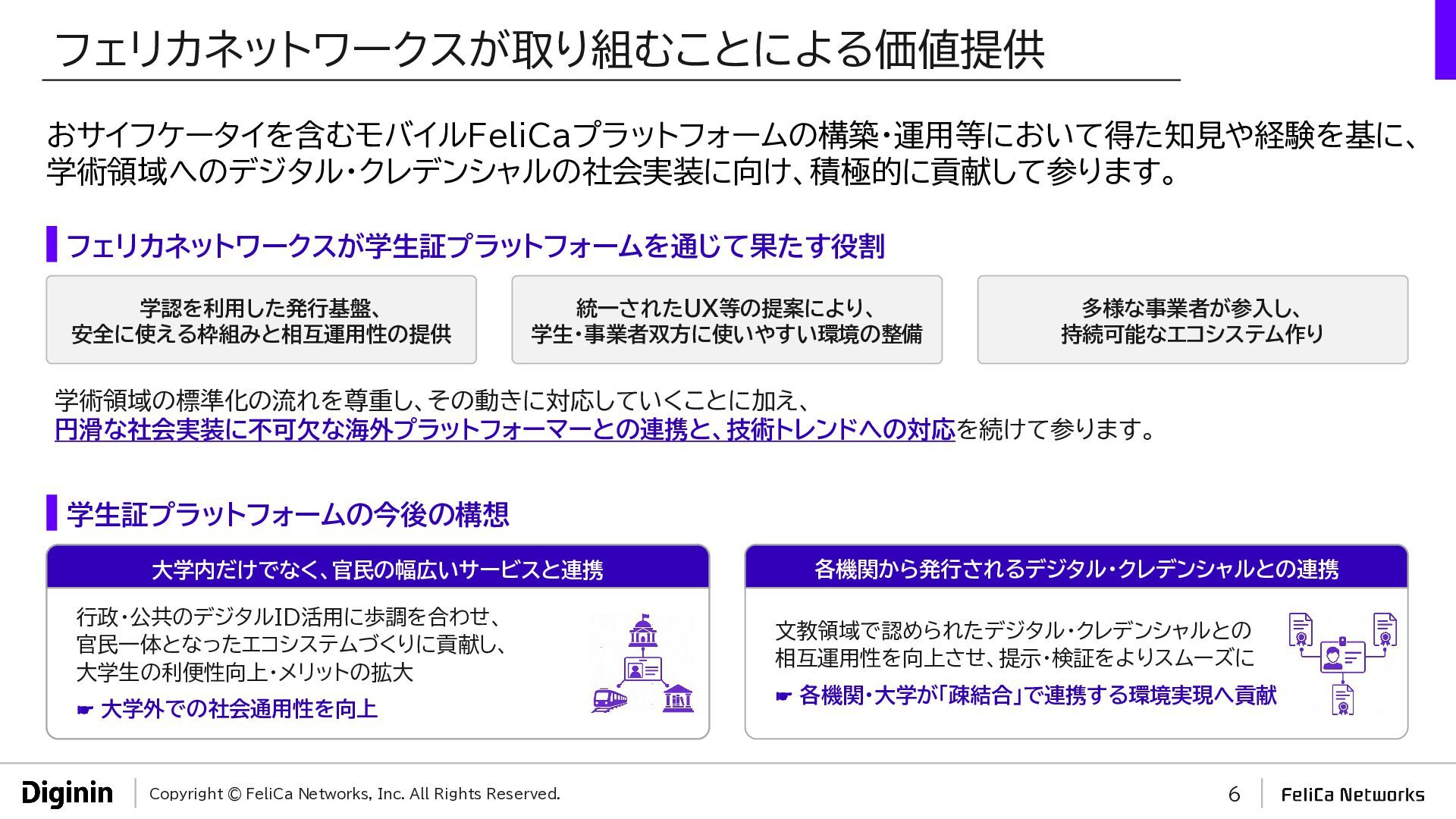1456x819 pixels.
Task: Click the university building icon with flag
Action: pyautogui.click(x=642, y=630)
